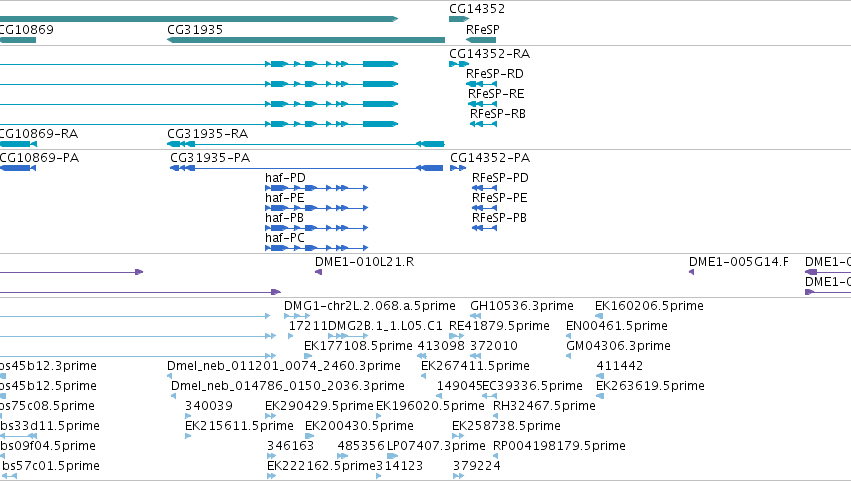The height and width of the screenshot is (481, 851).
Task: Click EST EK177108.5prime
Action: click(358, 346)
